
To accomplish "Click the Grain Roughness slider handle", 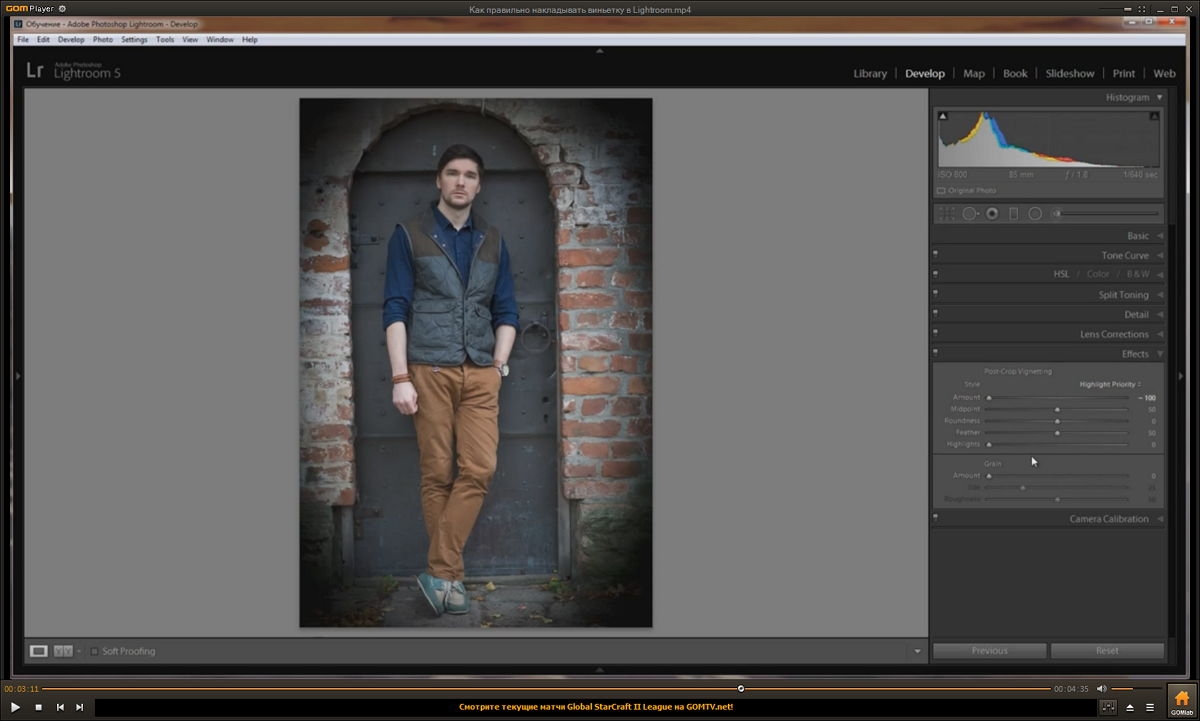I will tap(1057, 499).
